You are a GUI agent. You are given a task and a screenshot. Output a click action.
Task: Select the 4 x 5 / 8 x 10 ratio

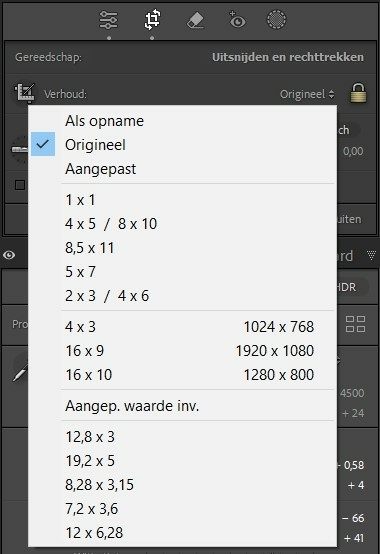tap(182, 224)
